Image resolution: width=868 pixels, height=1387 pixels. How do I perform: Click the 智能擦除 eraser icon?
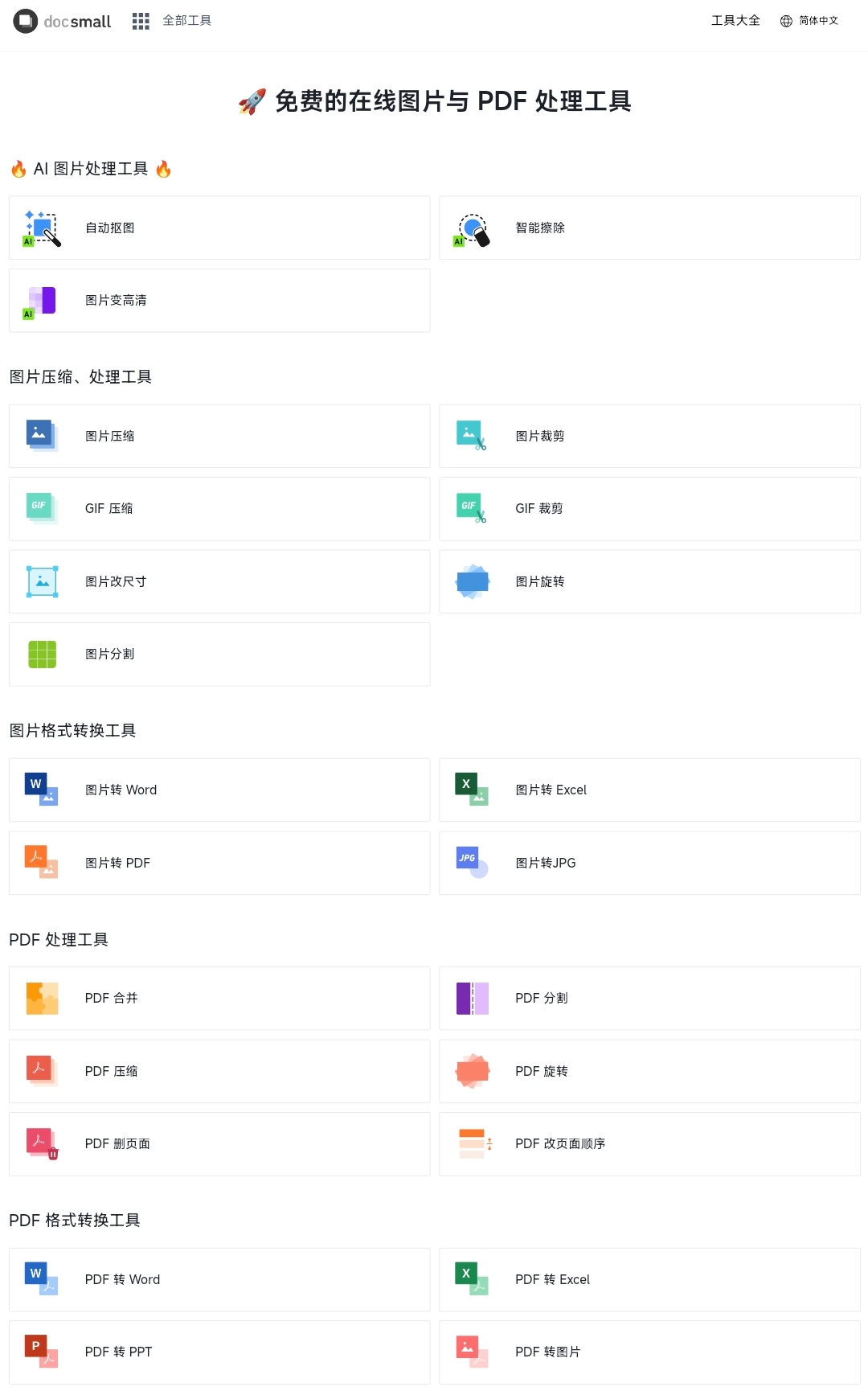pyautogui.click(x=472, y=229)
